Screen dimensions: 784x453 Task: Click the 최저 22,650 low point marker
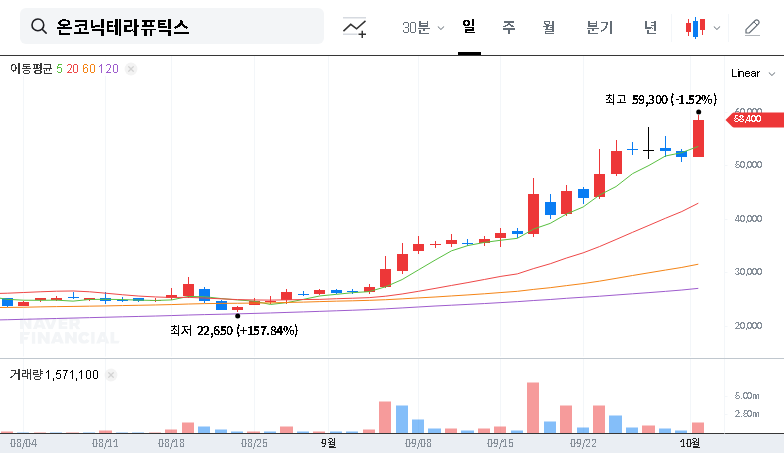[237, 316]
